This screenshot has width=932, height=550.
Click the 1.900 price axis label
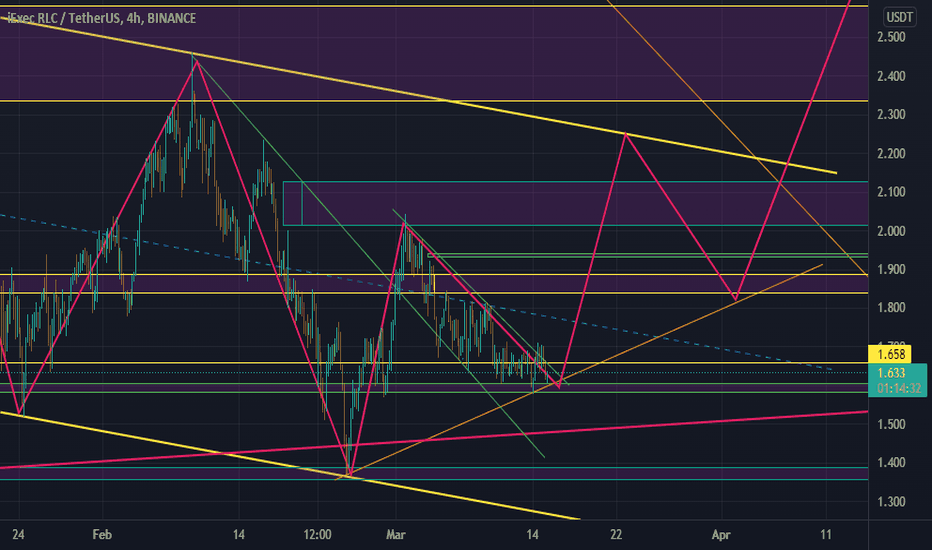[891, 269]
